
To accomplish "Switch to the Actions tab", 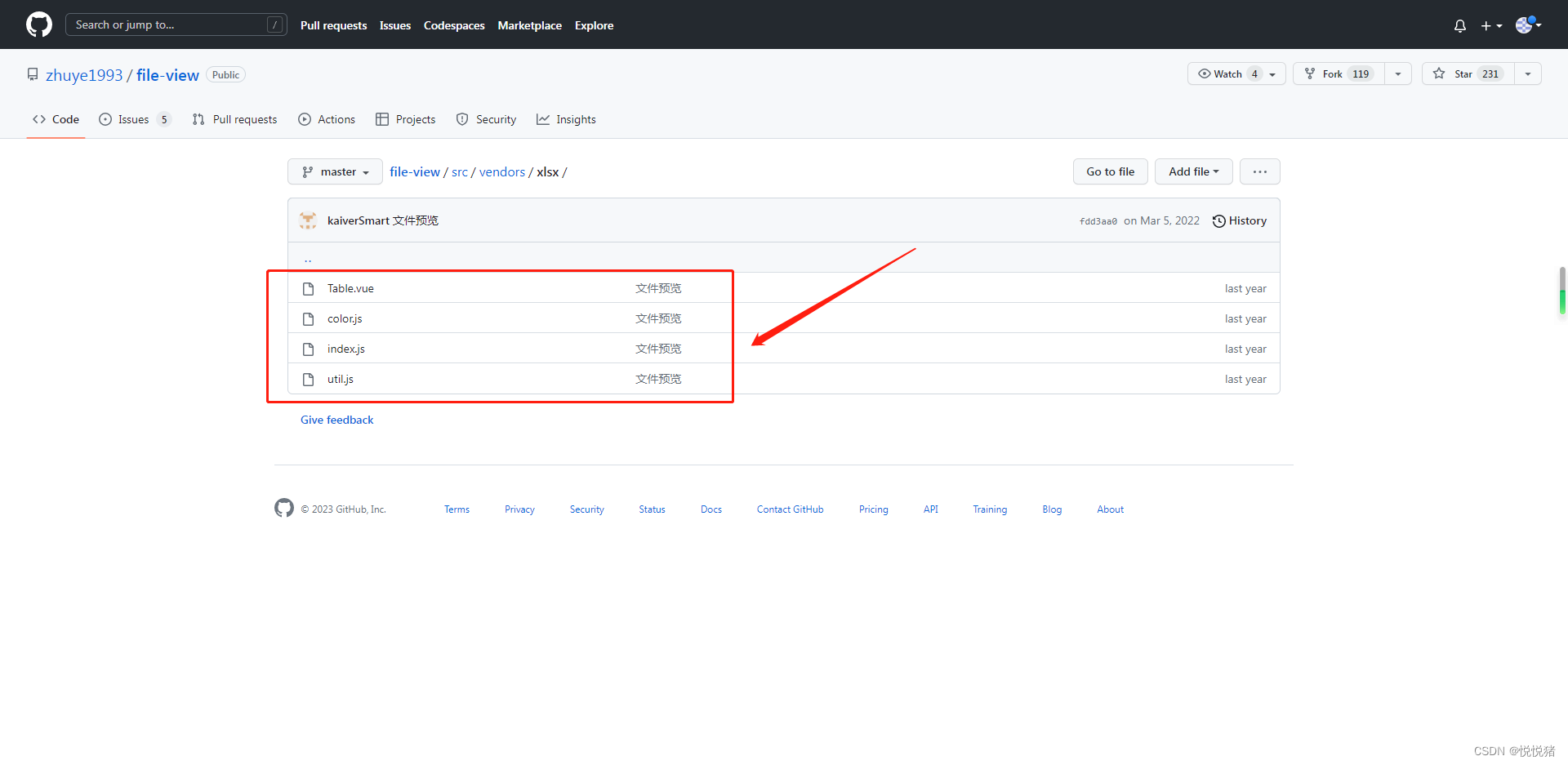I will [327, 119].
